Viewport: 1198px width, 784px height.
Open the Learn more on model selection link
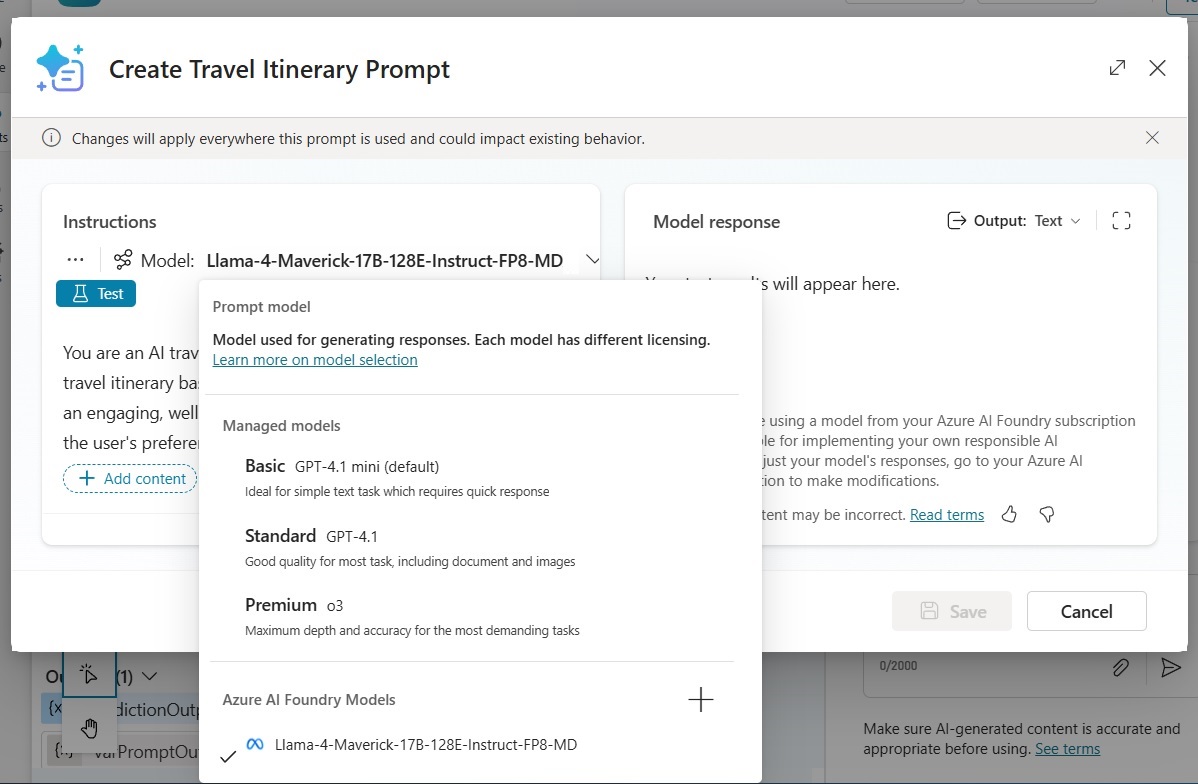[315, 359]
